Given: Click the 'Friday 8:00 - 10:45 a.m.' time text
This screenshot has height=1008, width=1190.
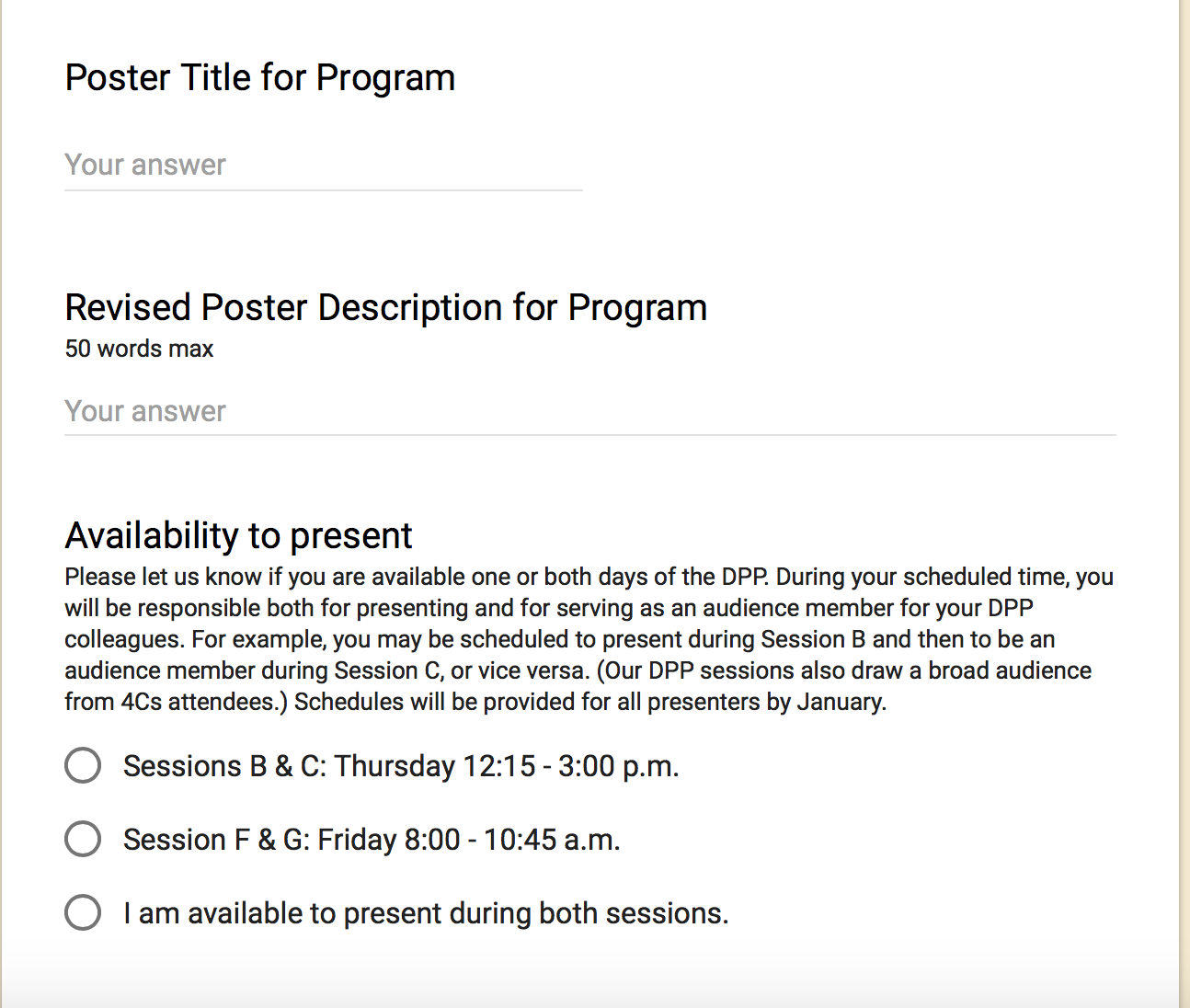Looking at the screenshot, I should pos(469,840).
